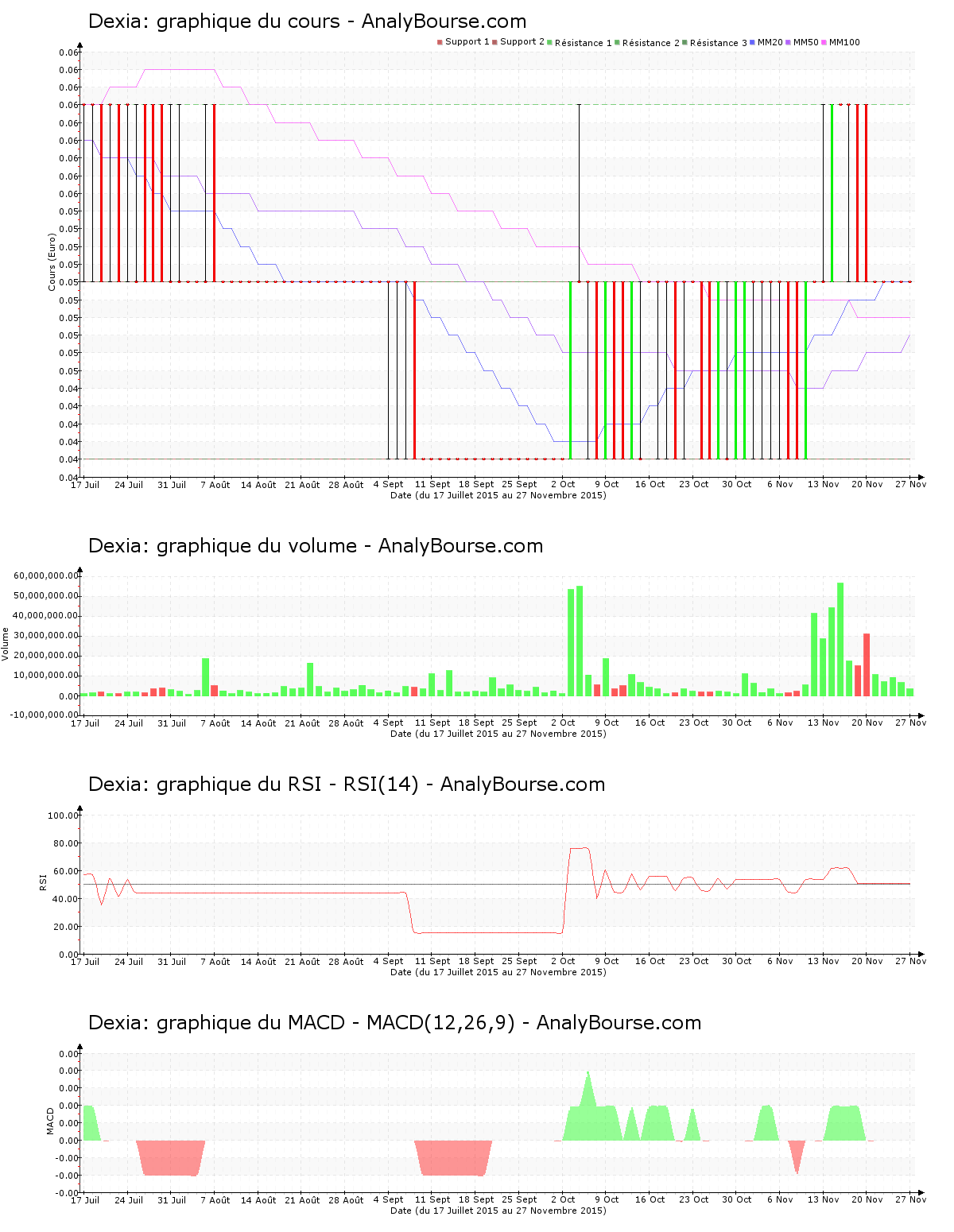Click '13 Nov' date under the RSI chart

click(824, 961)
